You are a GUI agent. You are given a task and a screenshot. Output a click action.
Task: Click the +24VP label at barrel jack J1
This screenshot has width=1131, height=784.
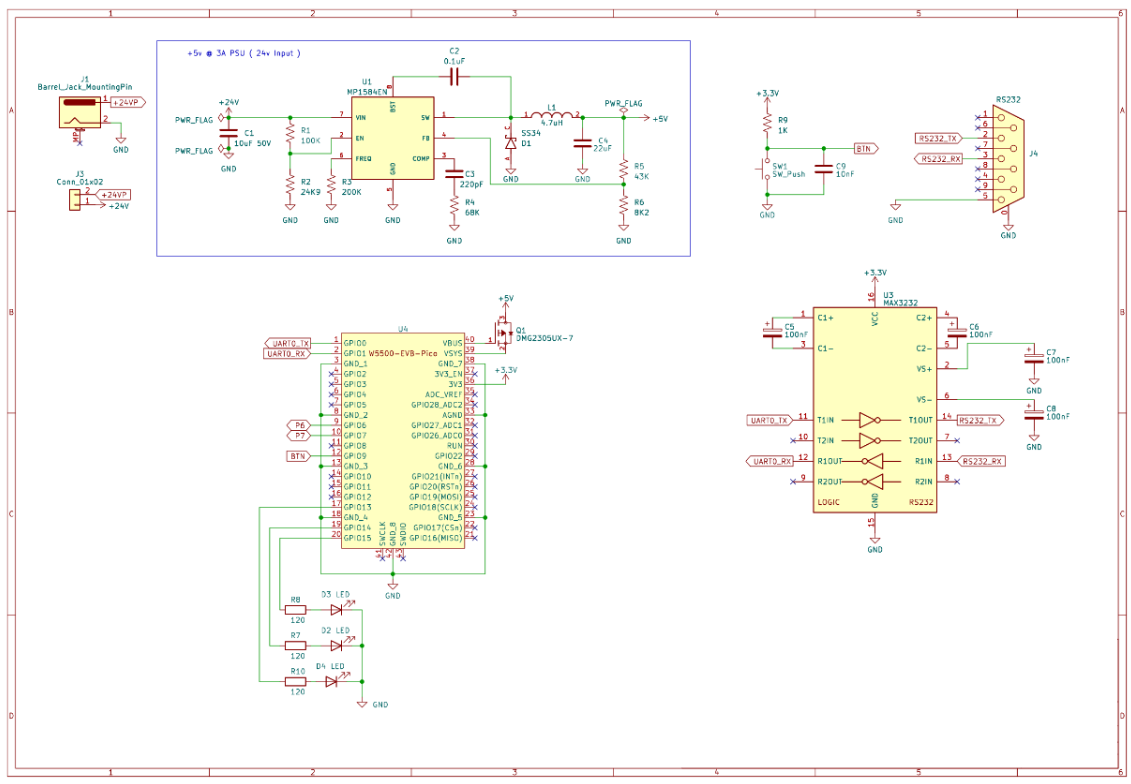pyautogui.click(x=128, y=102)
